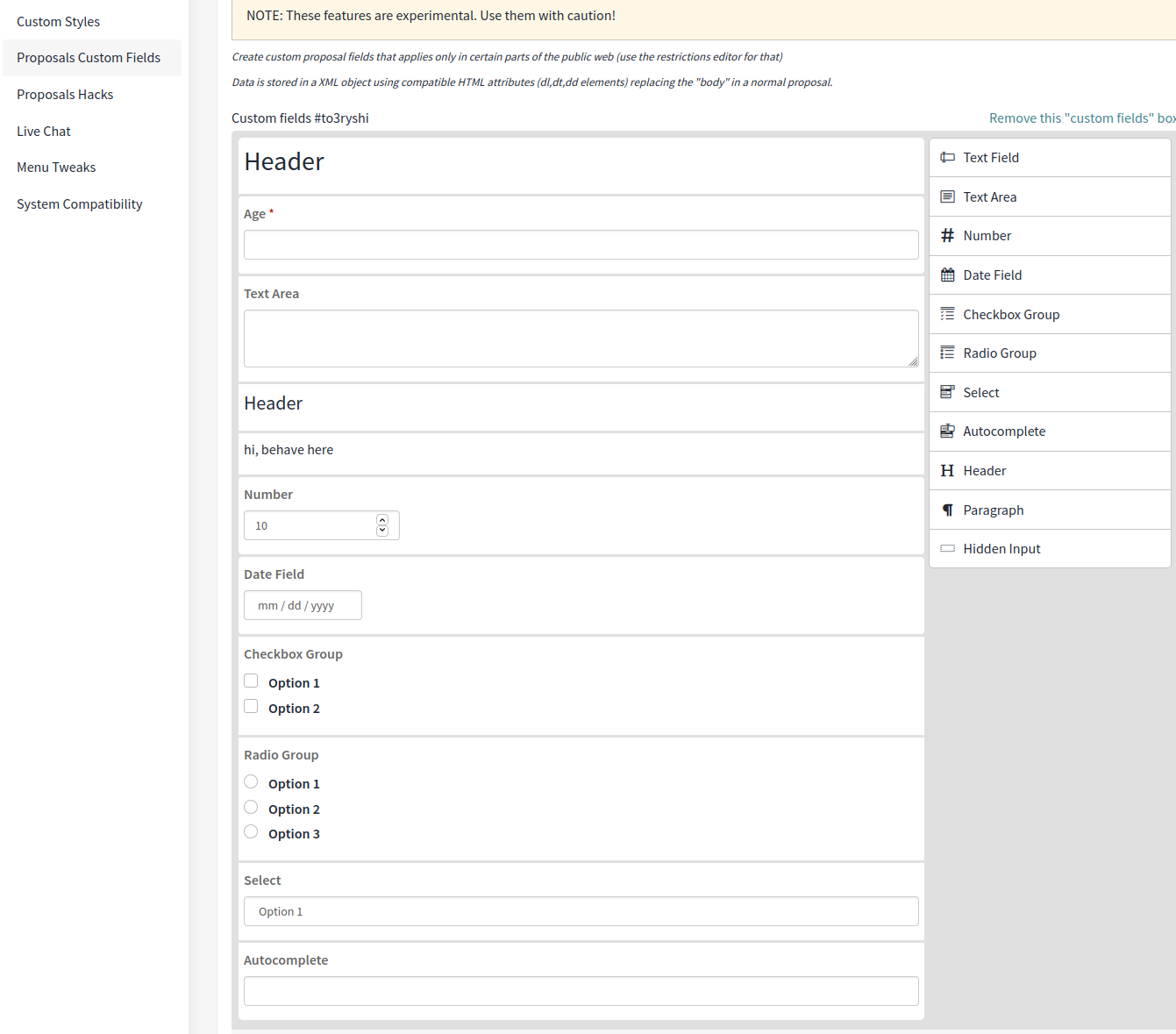The height and width of the screenshot is (1034, 1176).
Task: Click the Paragraph pilcrow icon
Action: [947, 510]
